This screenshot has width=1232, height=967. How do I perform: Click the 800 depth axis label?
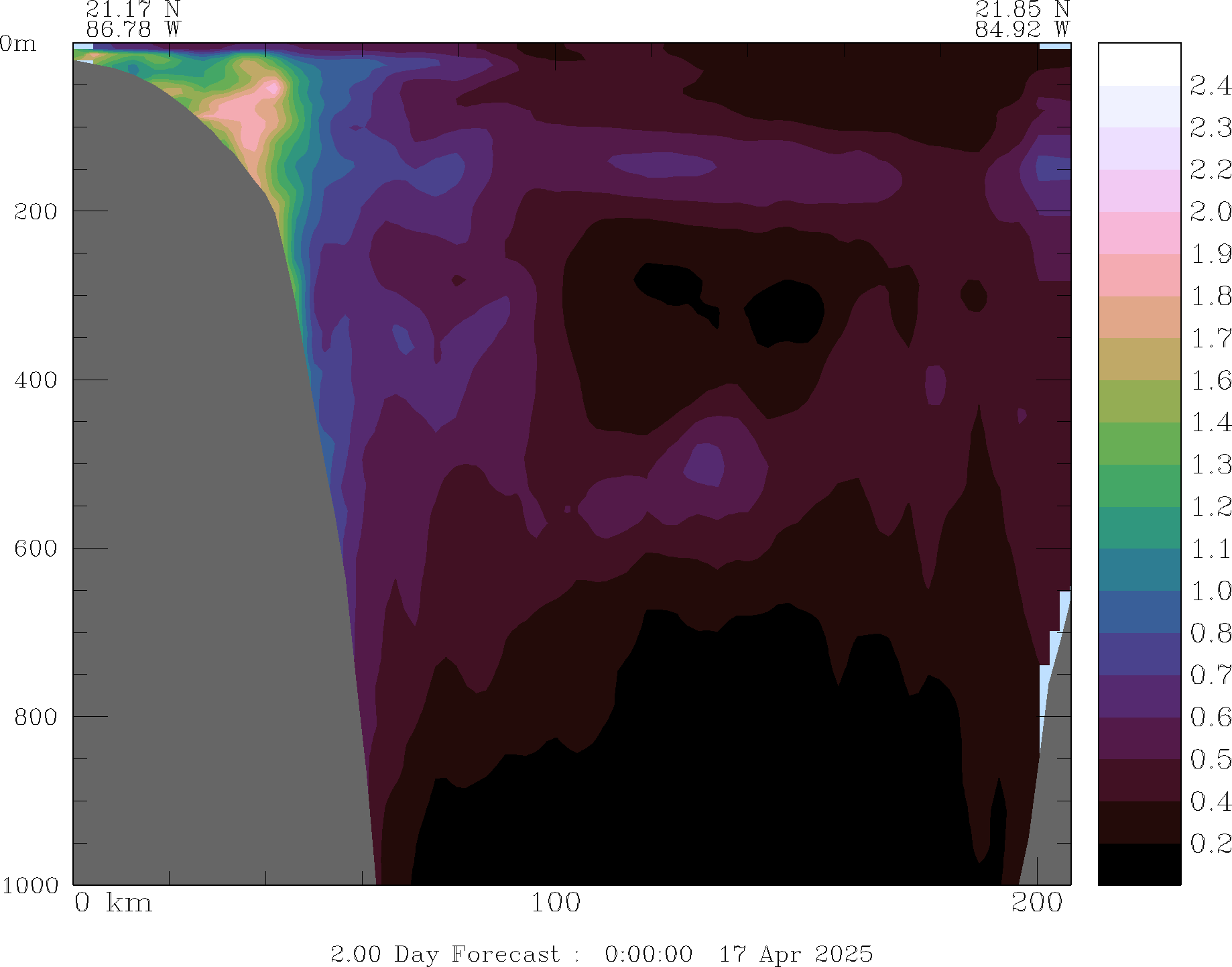37,717
